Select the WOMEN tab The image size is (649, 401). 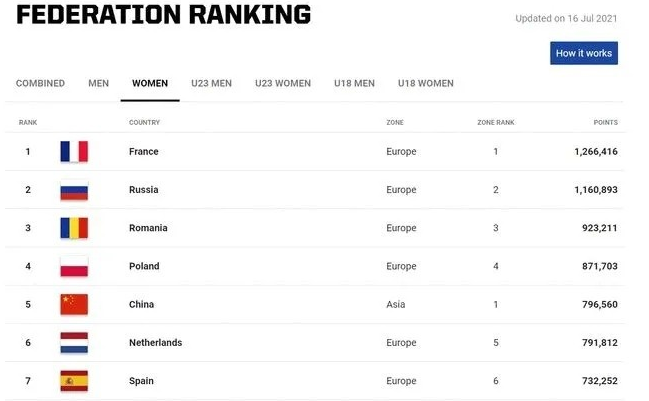pyautogui.click(x=150, y=84)
